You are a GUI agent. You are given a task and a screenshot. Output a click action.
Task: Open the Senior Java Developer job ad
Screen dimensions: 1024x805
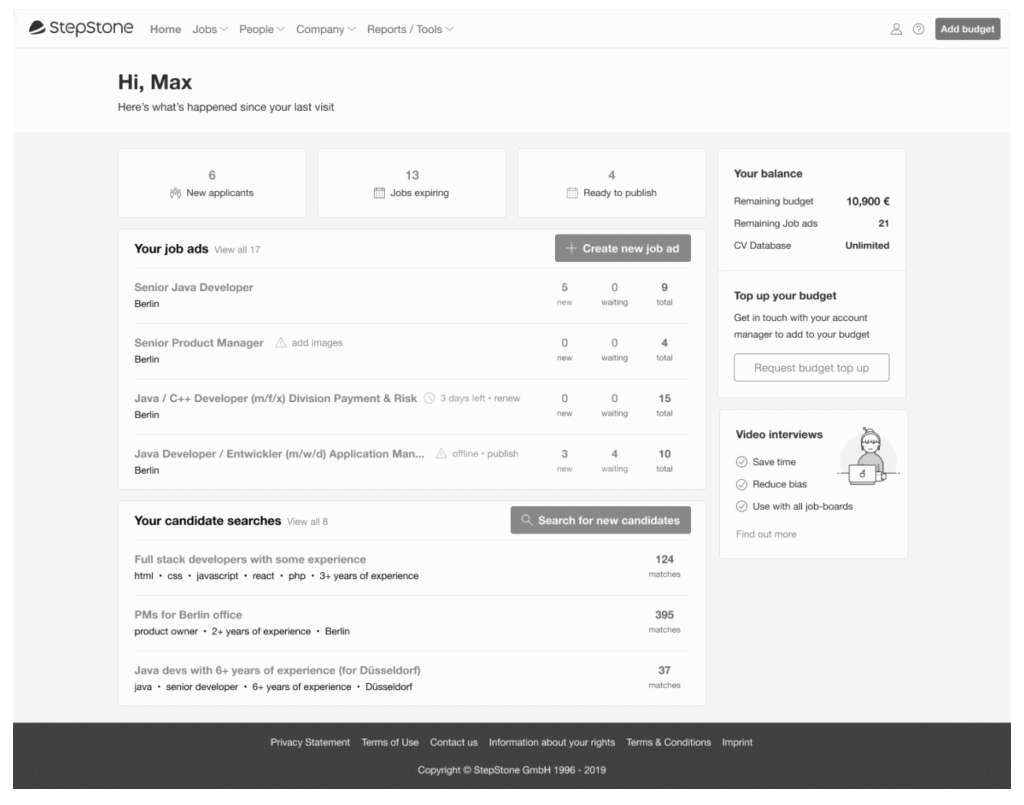tap(194, 288)
